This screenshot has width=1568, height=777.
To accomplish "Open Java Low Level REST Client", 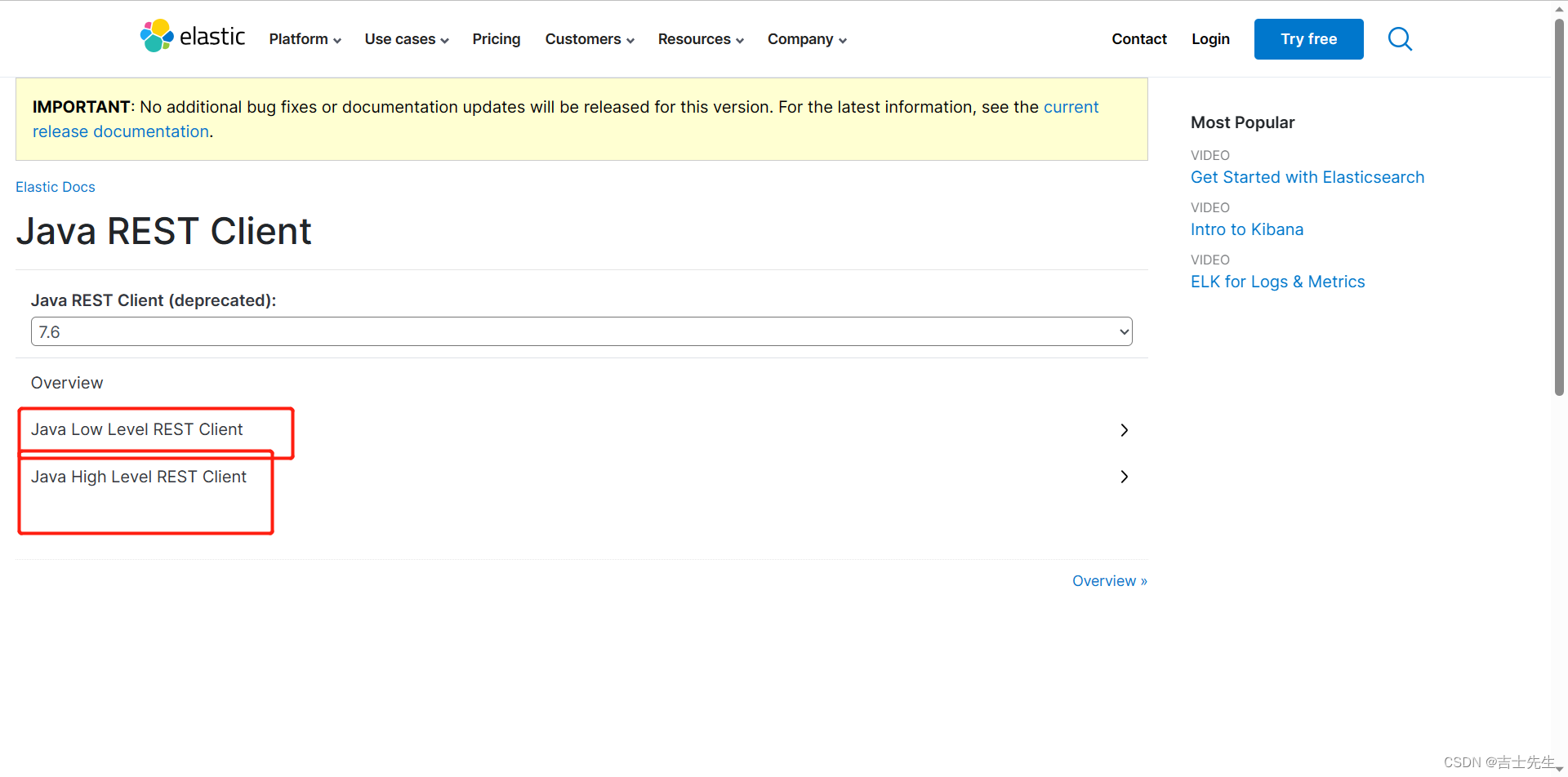I will pyautogui.click(x=137, y=429).
